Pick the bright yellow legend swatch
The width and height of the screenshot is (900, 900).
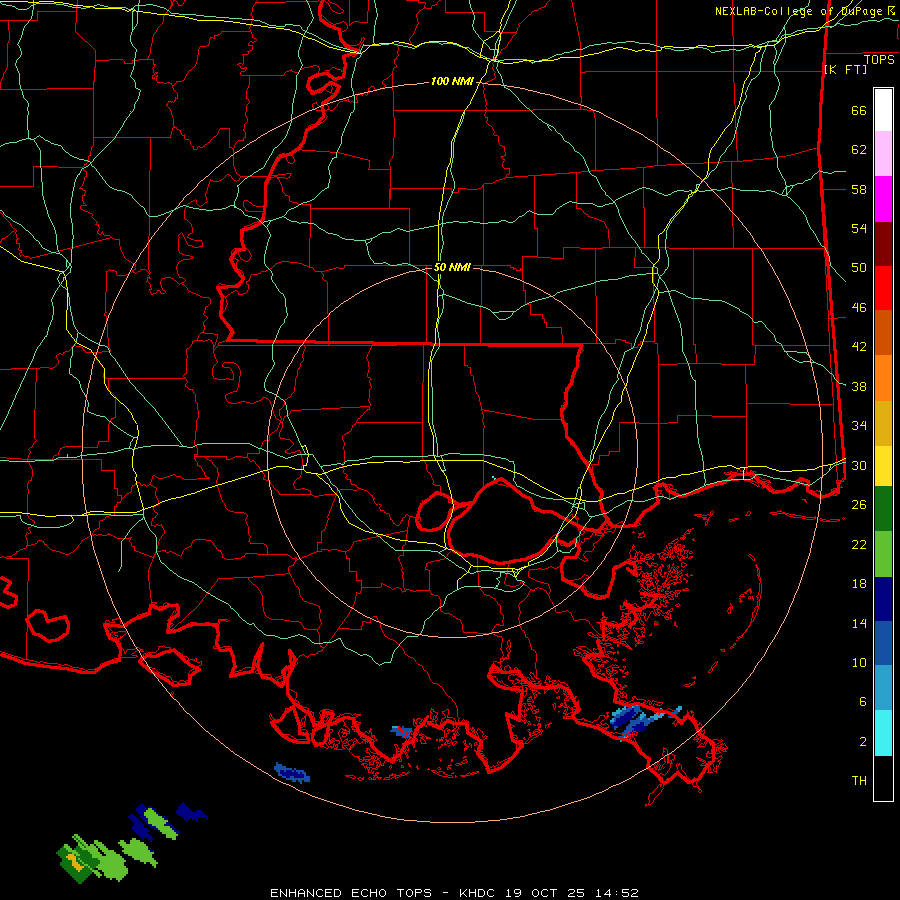(x=883, y=466)
